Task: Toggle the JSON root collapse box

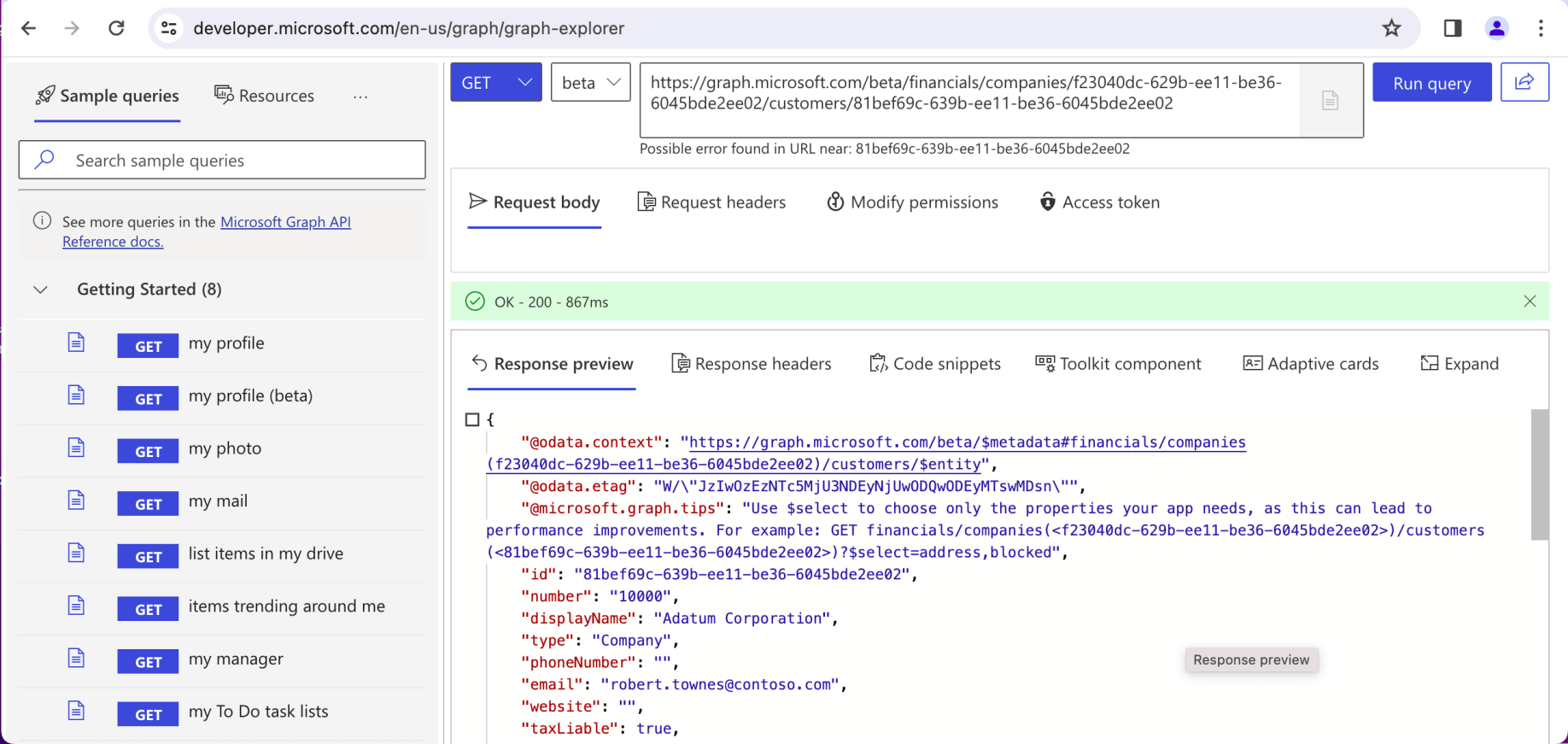Action: click(472, 419)
